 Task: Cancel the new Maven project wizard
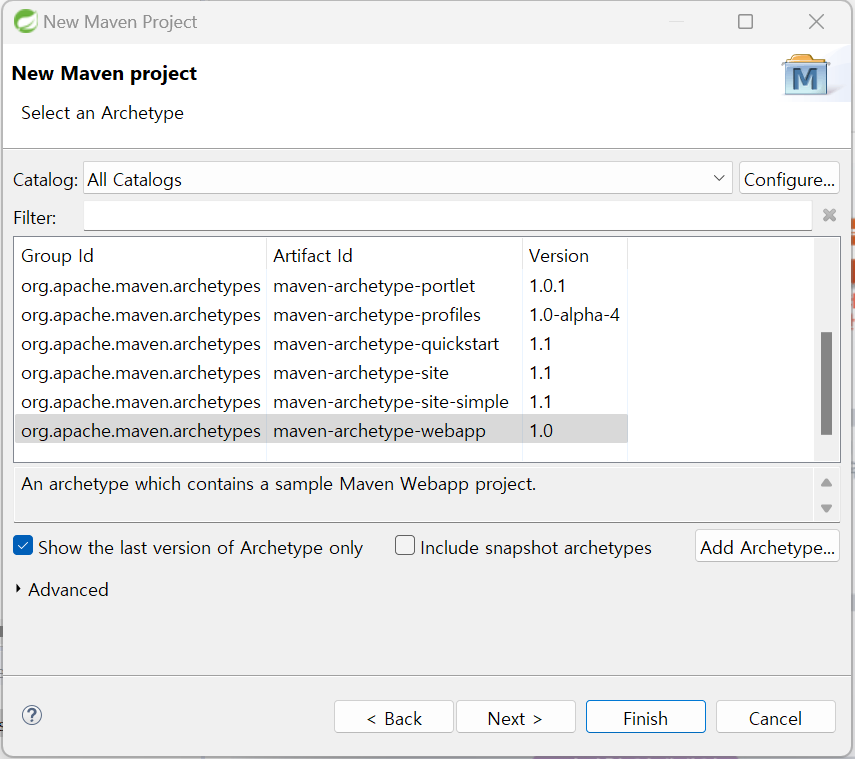click(x=775, y=717)
